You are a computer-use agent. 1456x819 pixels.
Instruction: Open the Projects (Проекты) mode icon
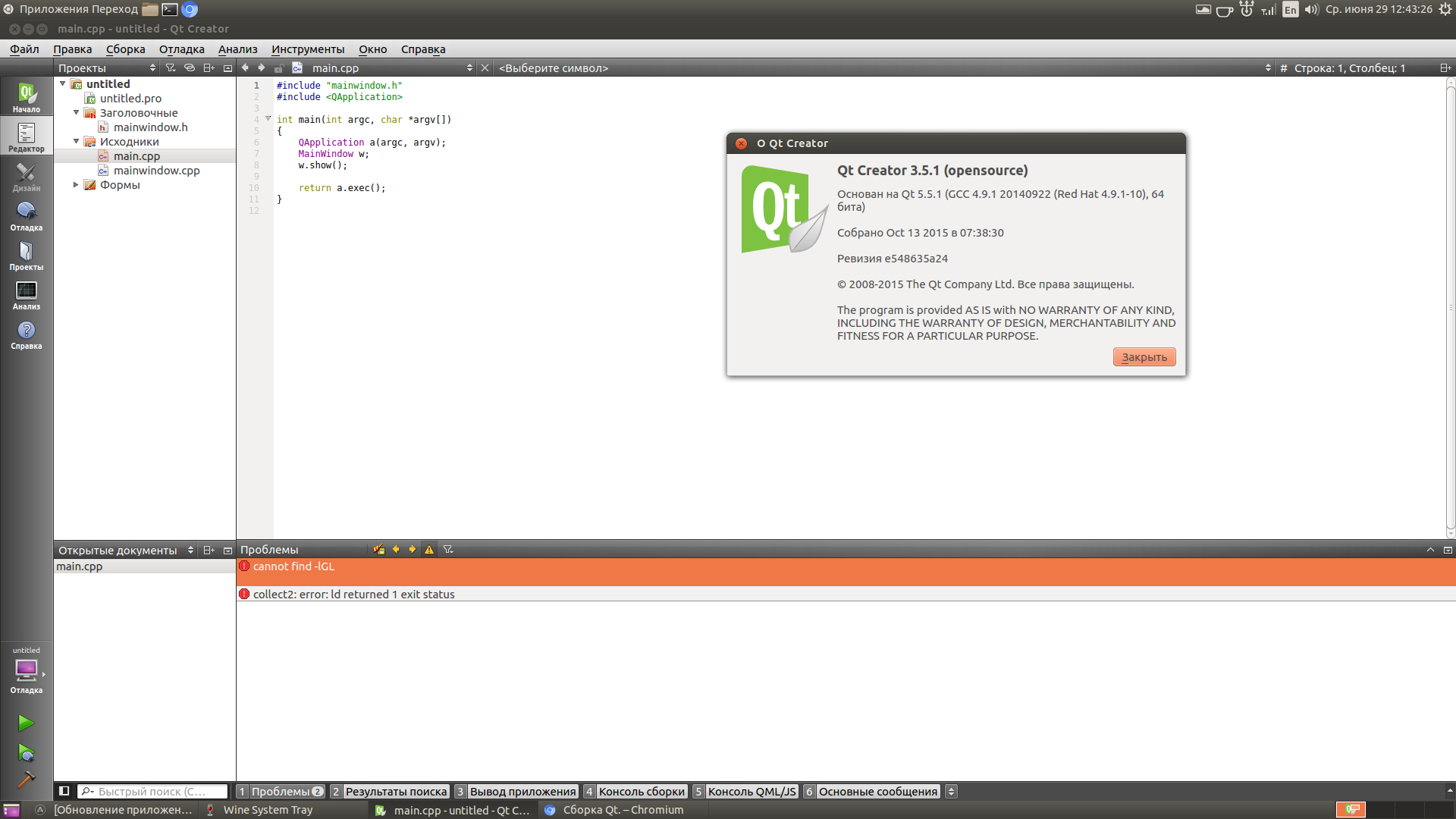click(27, 255)
